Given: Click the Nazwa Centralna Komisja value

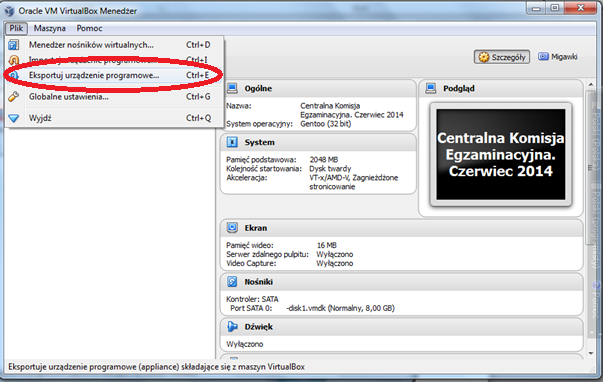Looking at the screenshot, I should coord(351,110).
